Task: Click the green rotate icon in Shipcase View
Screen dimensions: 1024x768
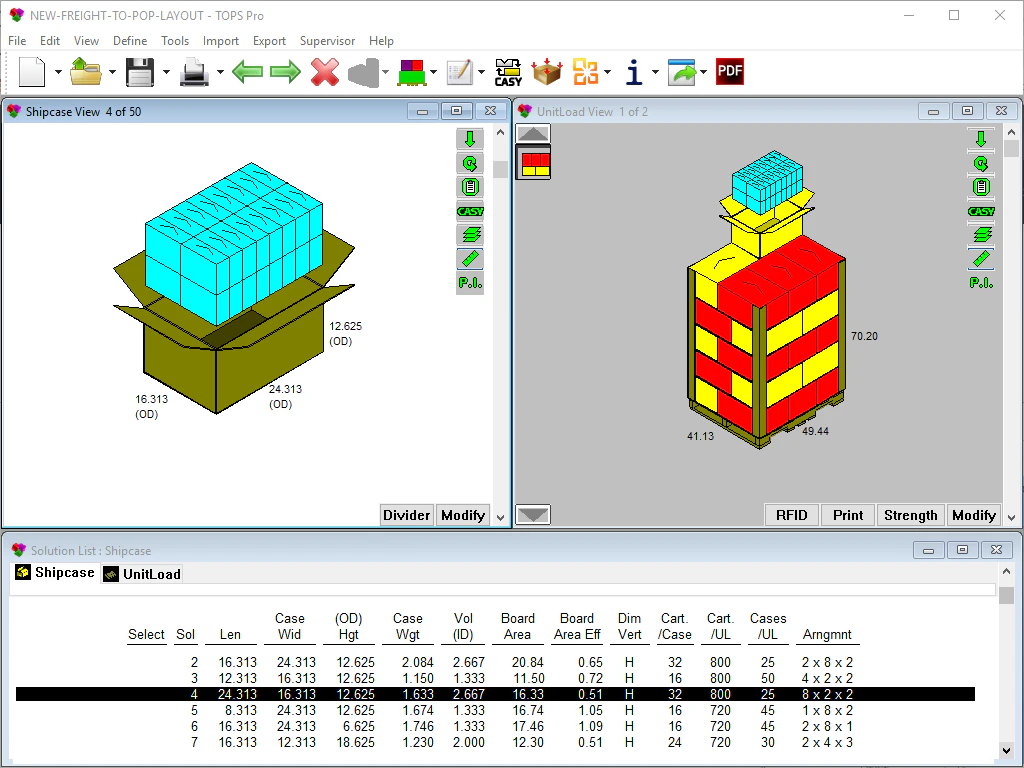Action: click(x=470, y=163)
